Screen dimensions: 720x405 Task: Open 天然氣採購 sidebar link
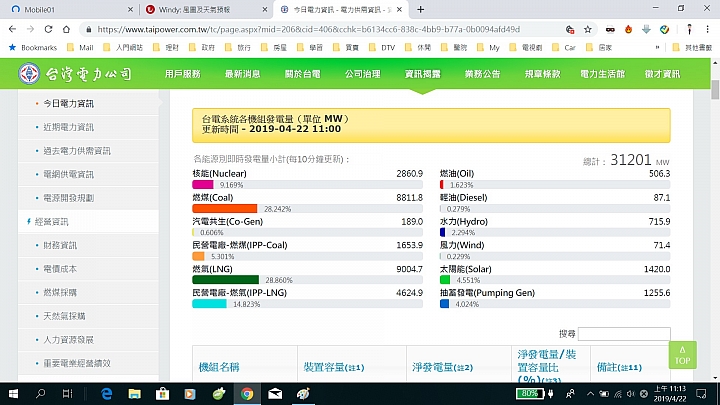(x=64, y=316)
